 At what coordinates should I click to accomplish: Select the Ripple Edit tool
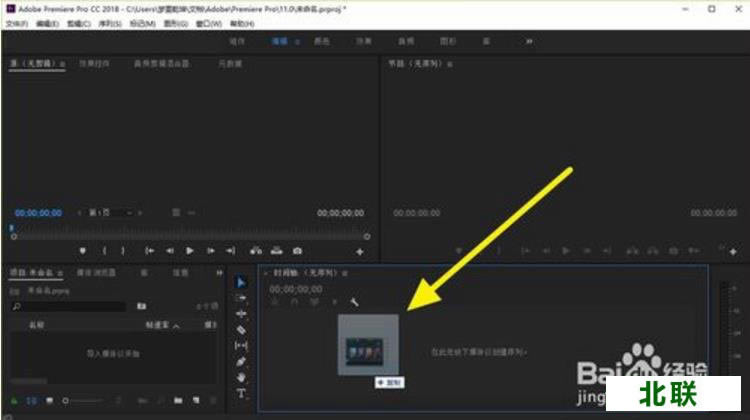click(241, 313)
